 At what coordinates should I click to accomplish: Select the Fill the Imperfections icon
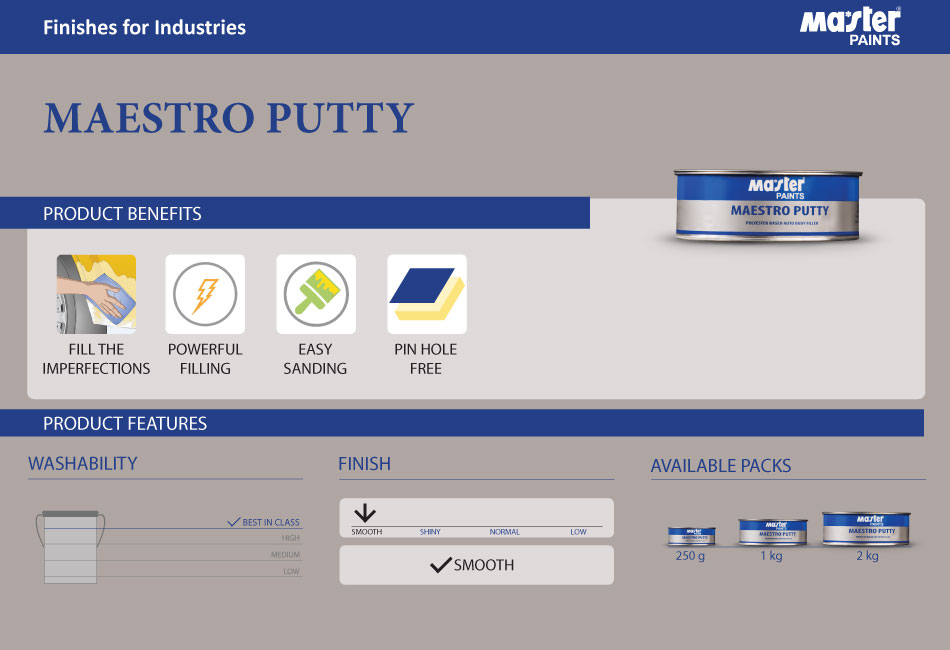pyautogui.click(x=96, y=294)
